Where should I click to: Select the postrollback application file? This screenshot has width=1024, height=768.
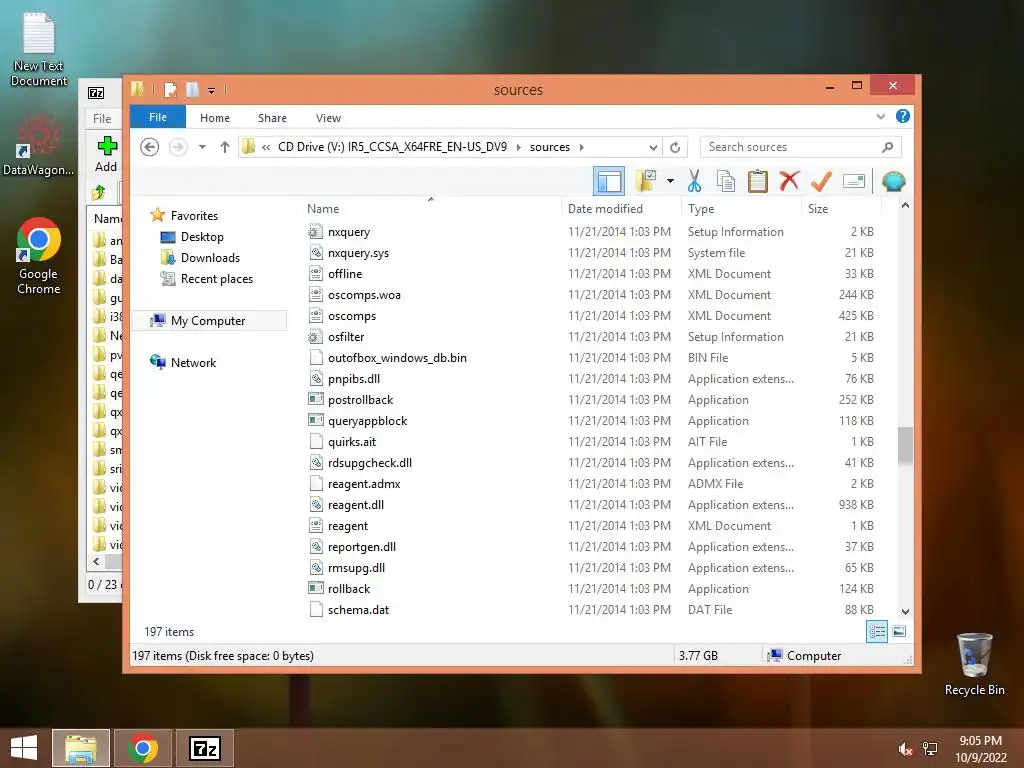(360, 400)
